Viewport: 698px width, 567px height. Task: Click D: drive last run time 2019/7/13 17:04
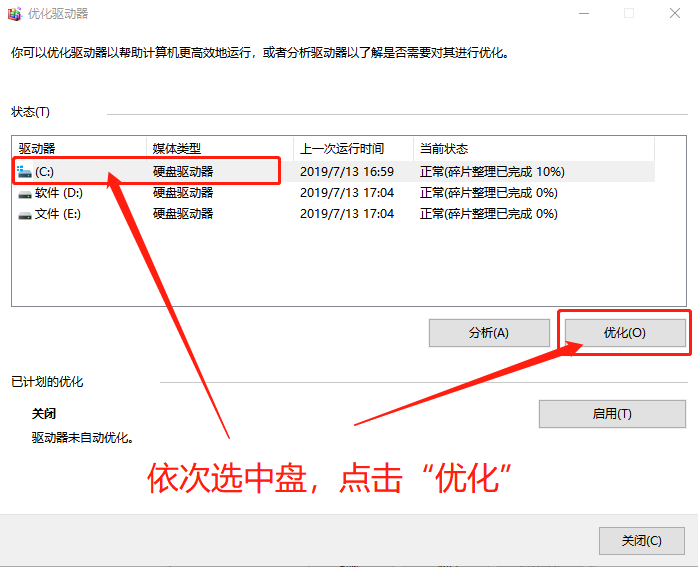coord(347,193)
